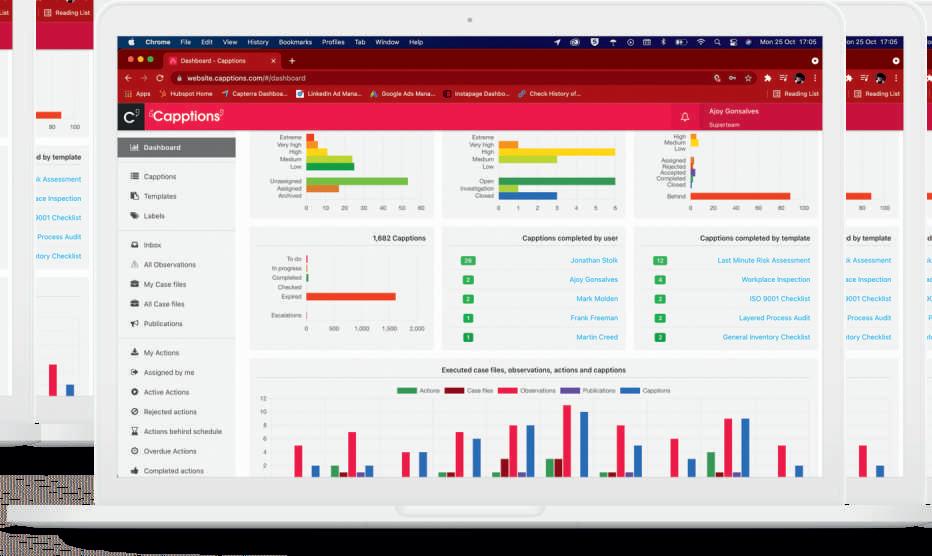Toggle the Actions series in the chart legend
This screenshot has width=932, height=556.
point(418,391)
